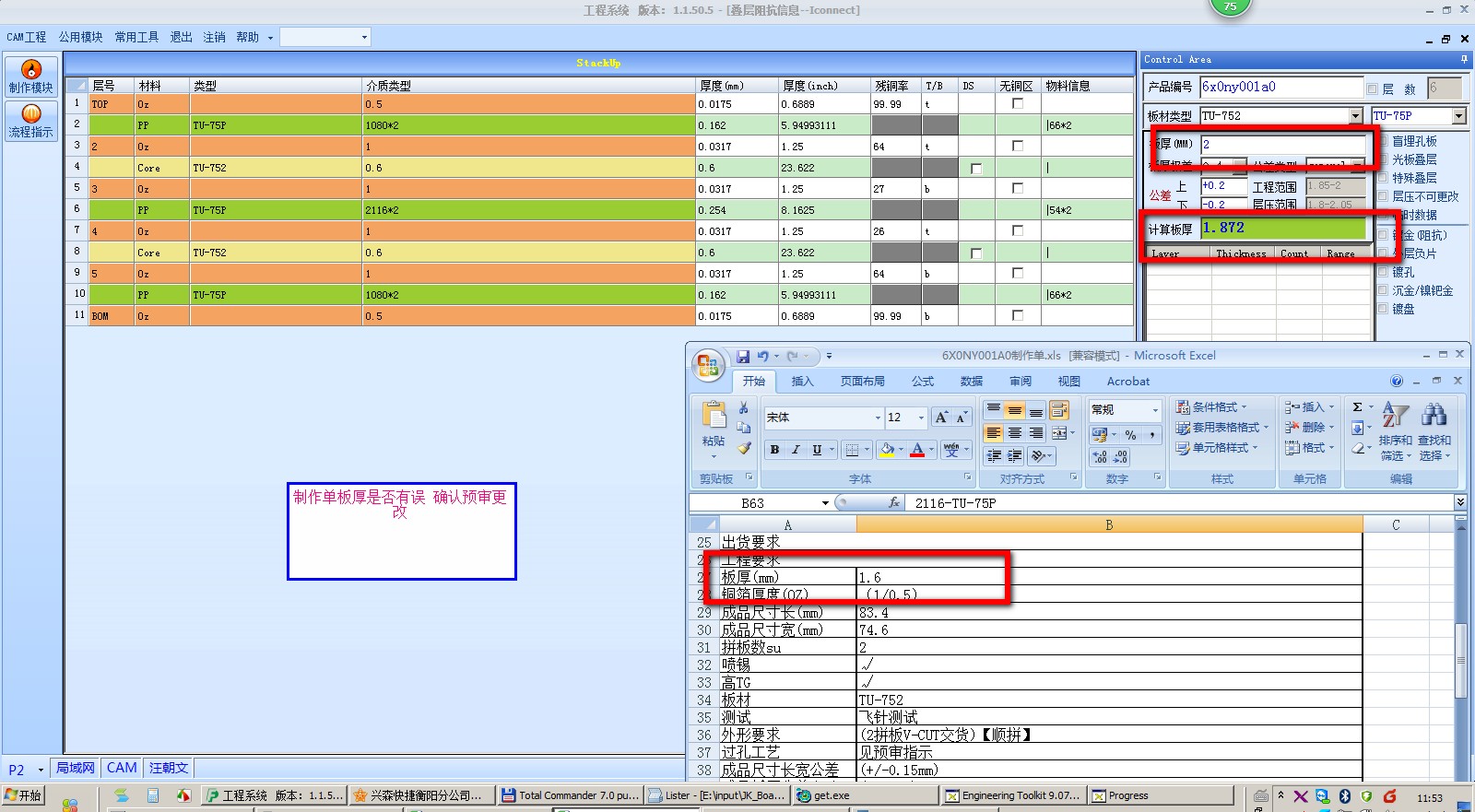Open Excel help question mark icon
1475x812 pixels.
coord(1397,381)
